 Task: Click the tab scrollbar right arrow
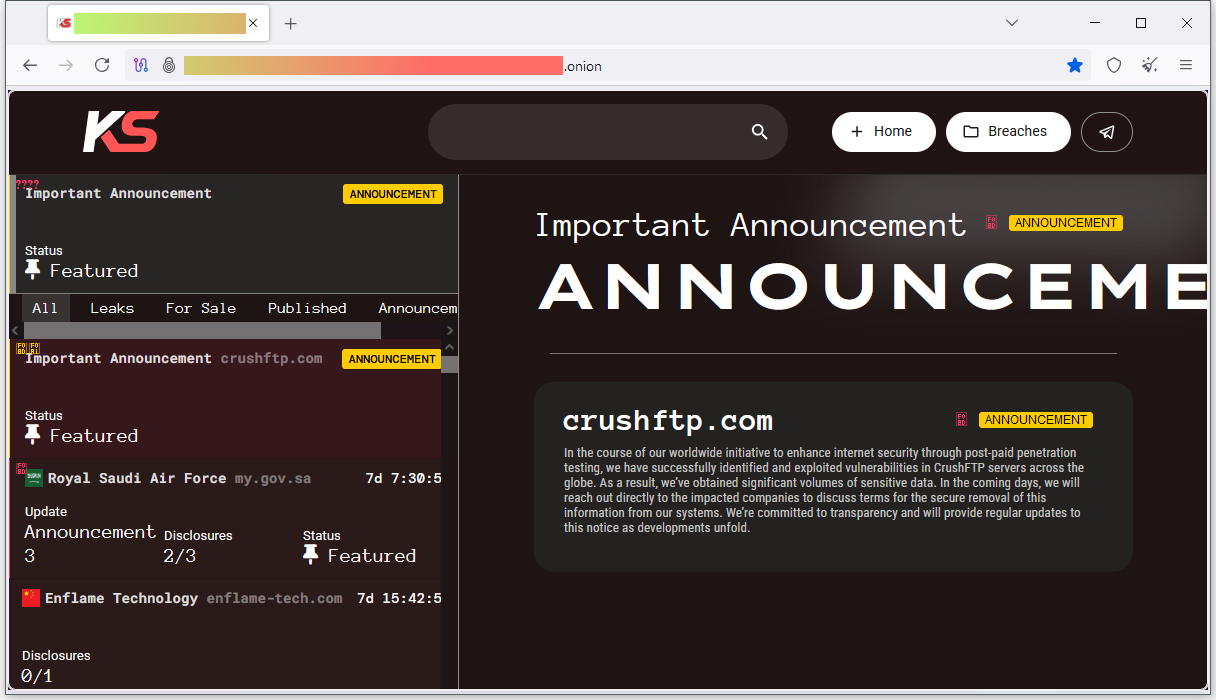(x=450, y=330)
